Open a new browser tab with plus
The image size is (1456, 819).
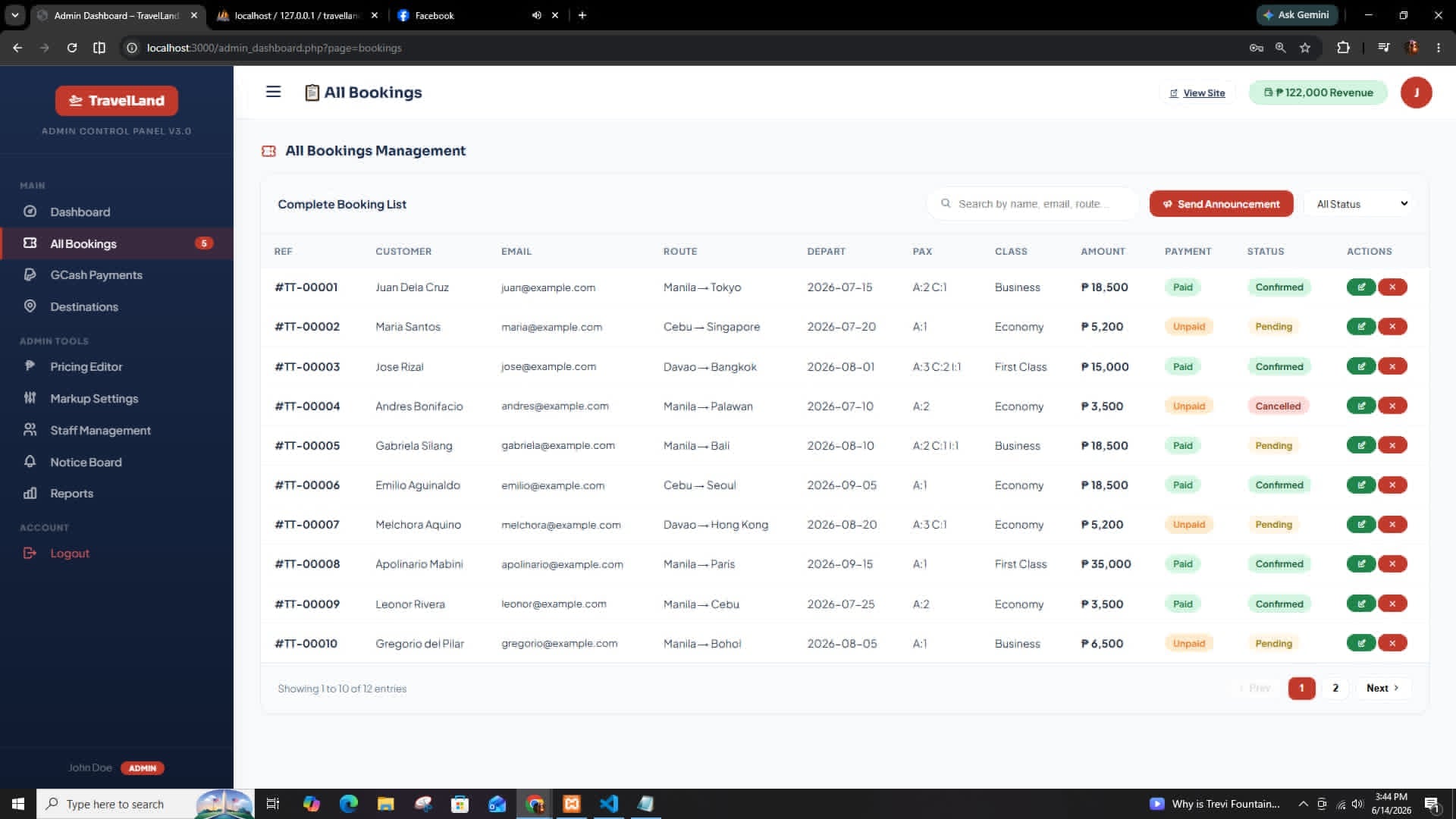pos(582,15)
